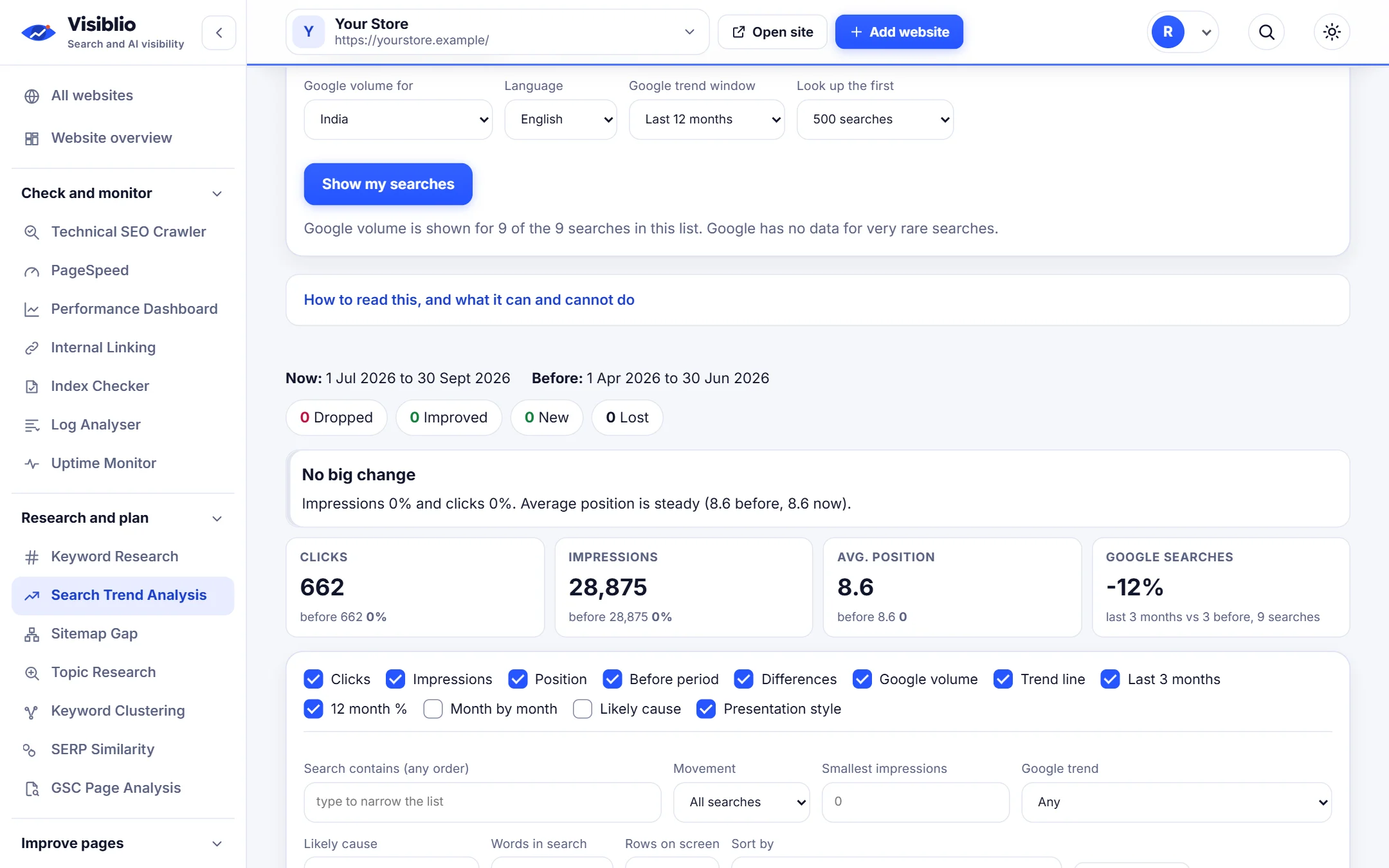Click the Visiblio logo icon
The height and width of the screenshot is (868, 1389).
[39, 32]
